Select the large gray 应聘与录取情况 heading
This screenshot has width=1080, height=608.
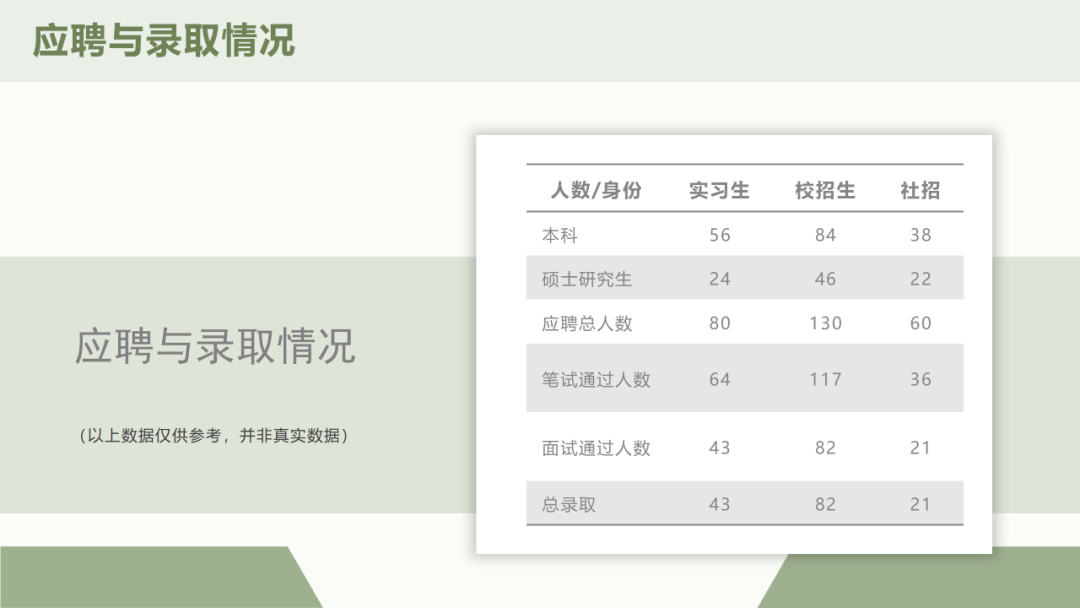[215, 346]
